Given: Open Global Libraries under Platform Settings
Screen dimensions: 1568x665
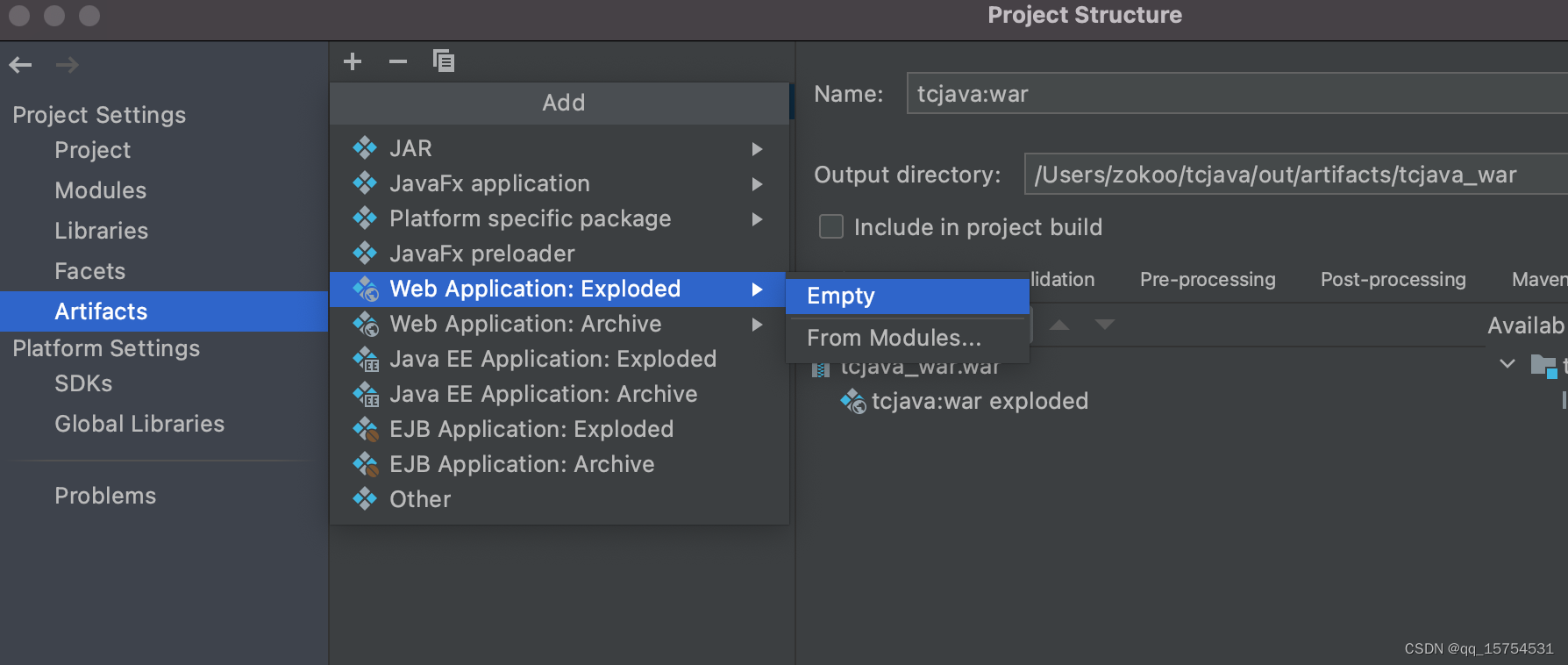Looking at the screenshot, I should 139,424.
